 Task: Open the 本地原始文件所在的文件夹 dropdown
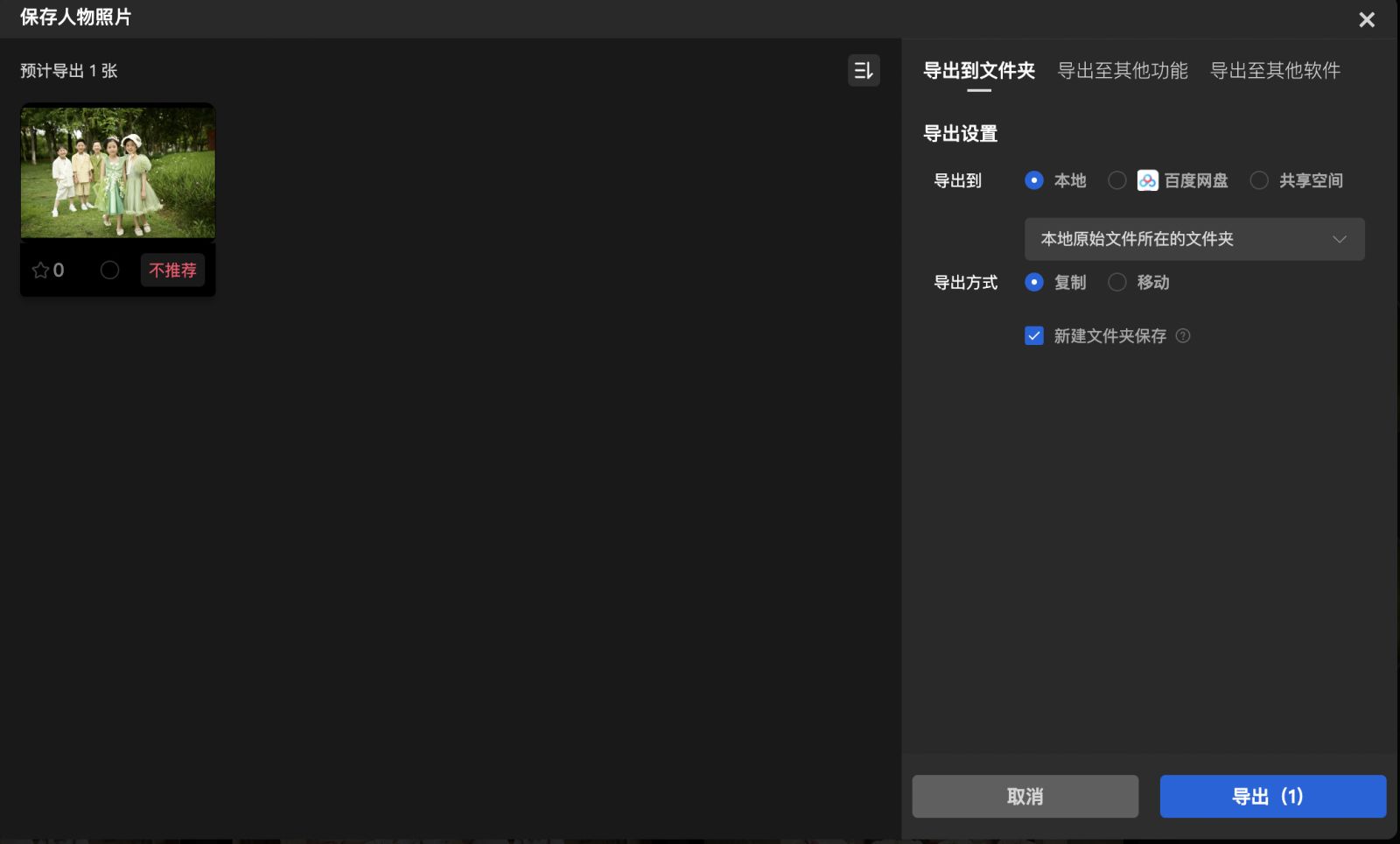[x=1181, y=239]
